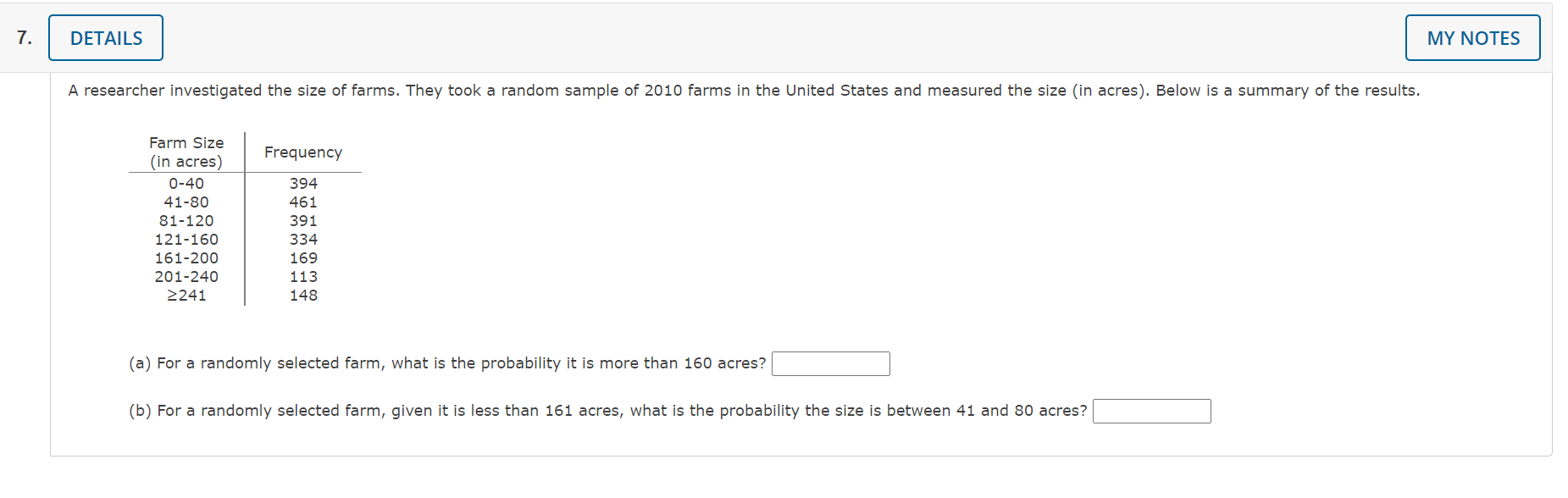Select the 81-120 acres table row
The image size is (1568, 498).
pos(186,220)
